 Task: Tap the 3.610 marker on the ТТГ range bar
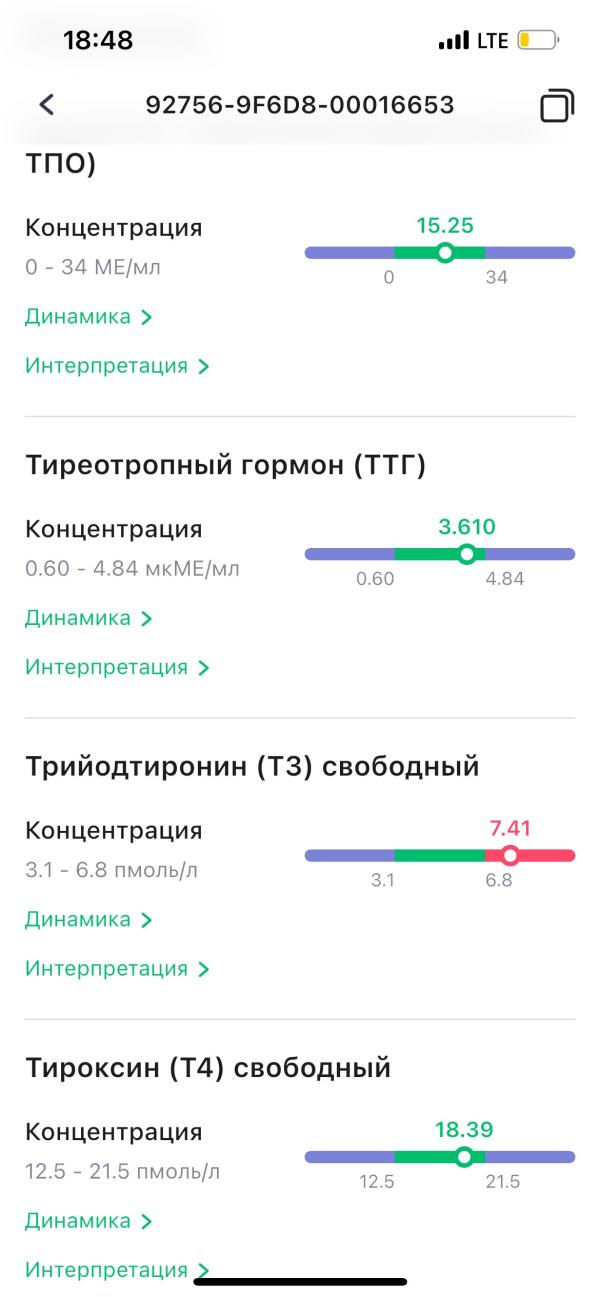(466, 554)
